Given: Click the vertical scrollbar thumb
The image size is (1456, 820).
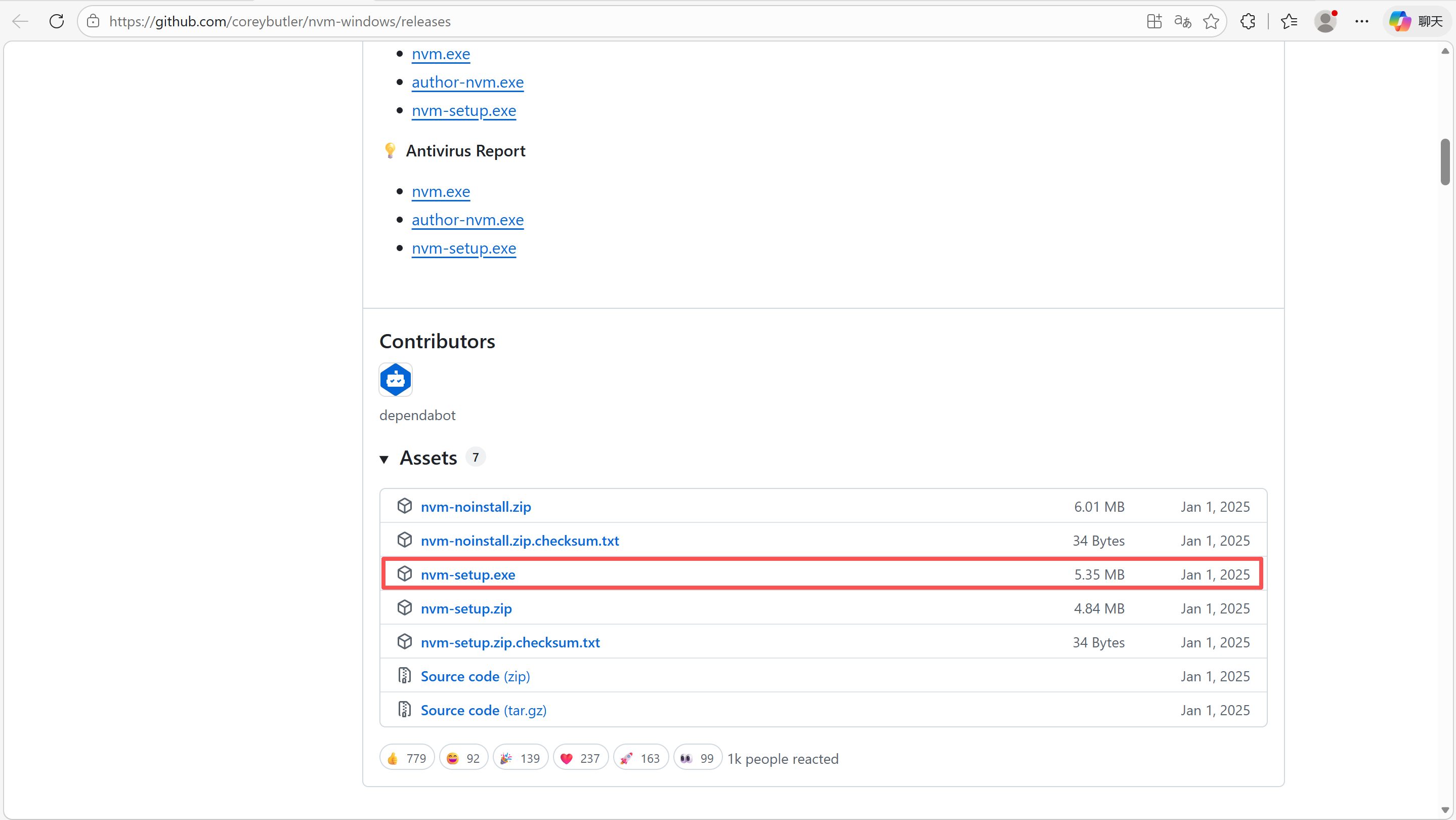Looking at the screenshot, I should 1445,161.
